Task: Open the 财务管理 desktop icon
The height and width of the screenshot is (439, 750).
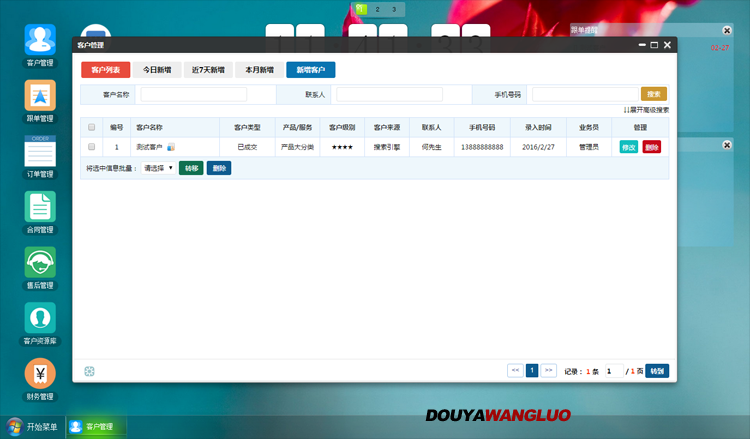Action: [40, 373]
